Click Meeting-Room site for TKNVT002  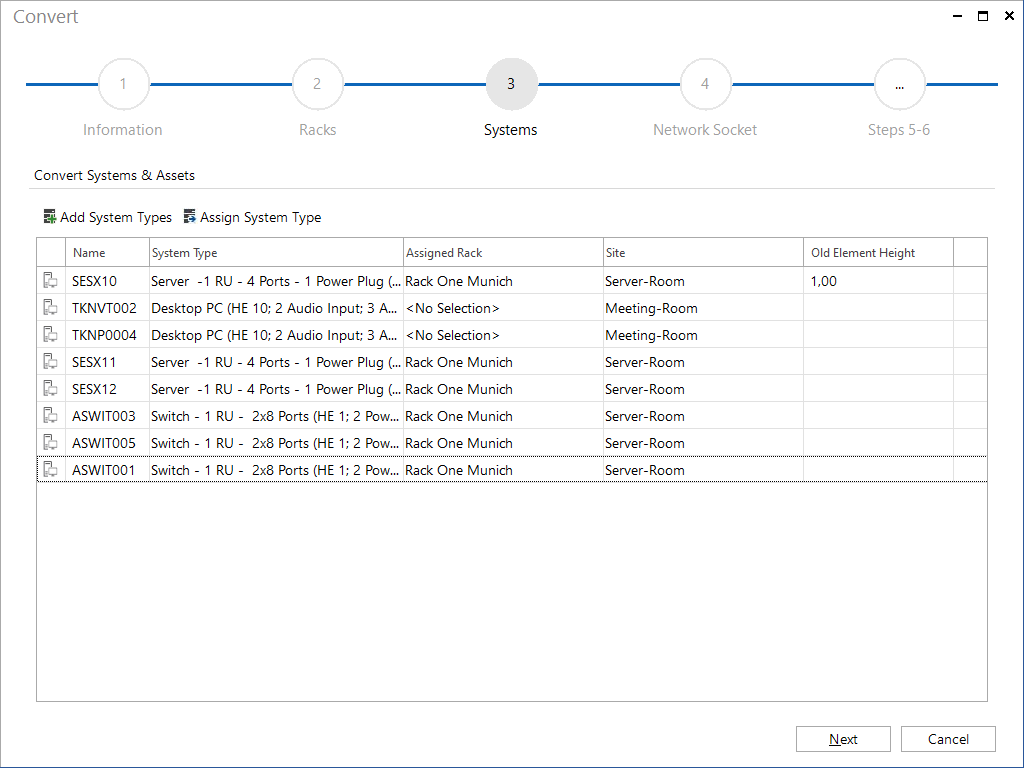[651, 308]
